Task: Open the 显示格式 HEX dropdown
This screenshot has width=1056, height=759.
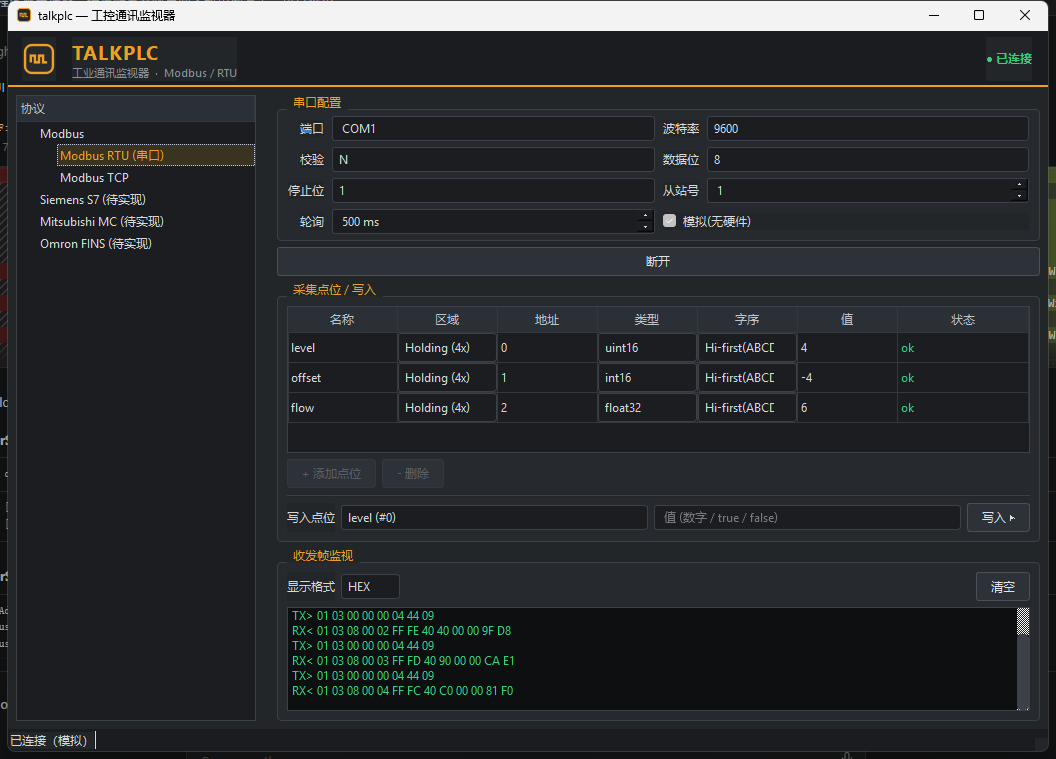Action: [370, 587]
